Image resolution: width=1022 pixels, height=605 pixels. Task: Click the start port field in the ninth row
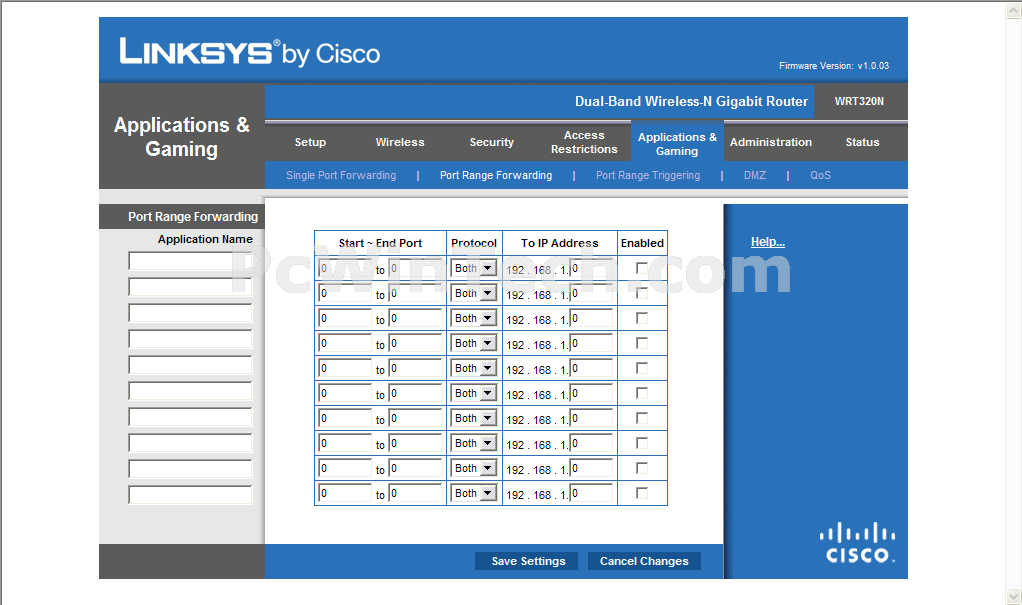point(345,468)
